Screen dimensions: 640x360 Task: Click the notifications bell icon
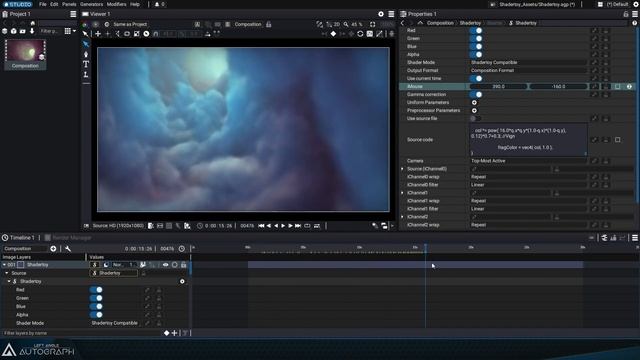pyautogui.click(x=157, y=4)
